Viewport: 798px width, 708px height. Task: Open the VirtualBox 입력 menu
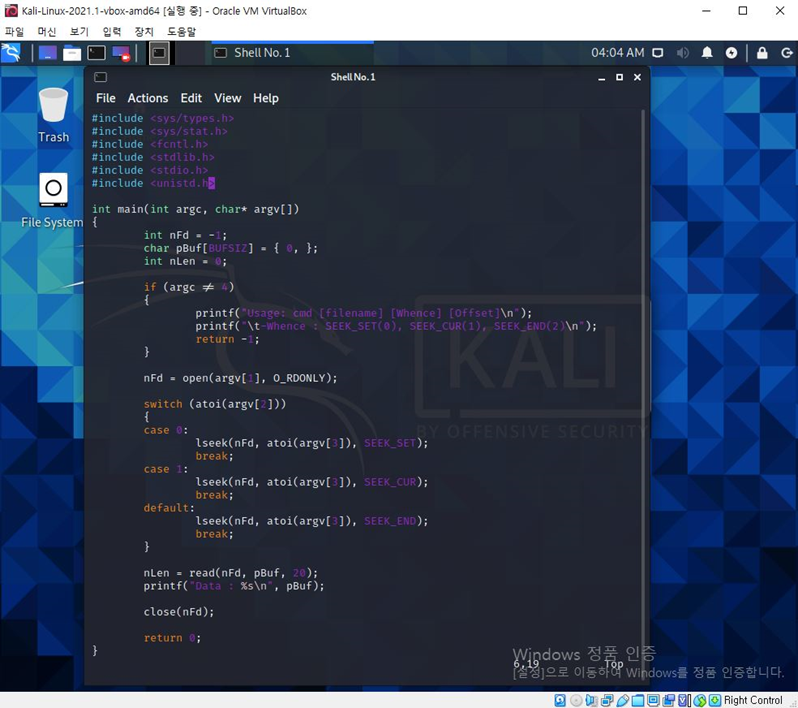(111, 32)
